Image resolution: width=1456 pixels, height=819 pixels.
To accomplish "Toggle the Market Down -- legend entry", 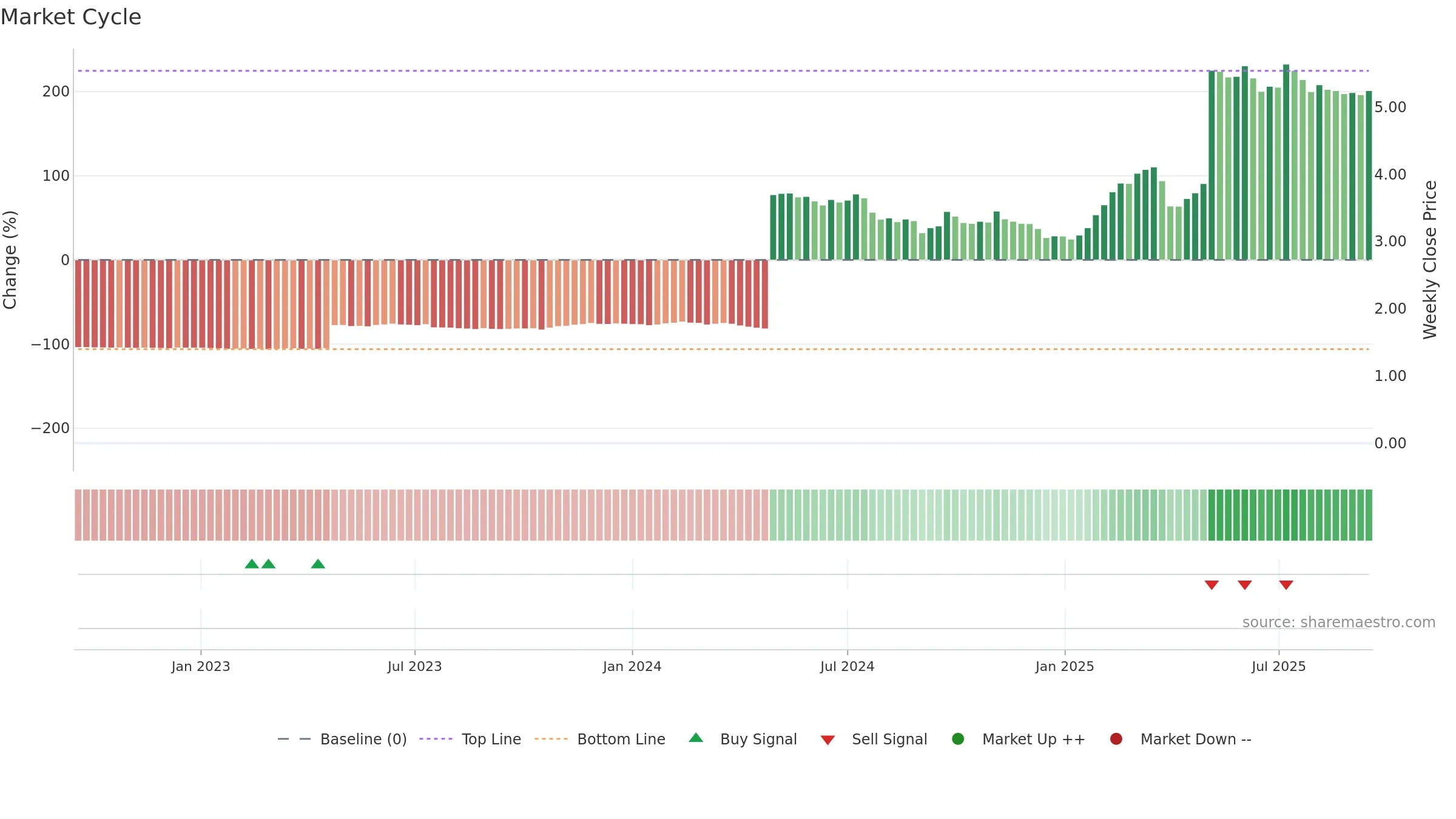I will [1181, 739].
